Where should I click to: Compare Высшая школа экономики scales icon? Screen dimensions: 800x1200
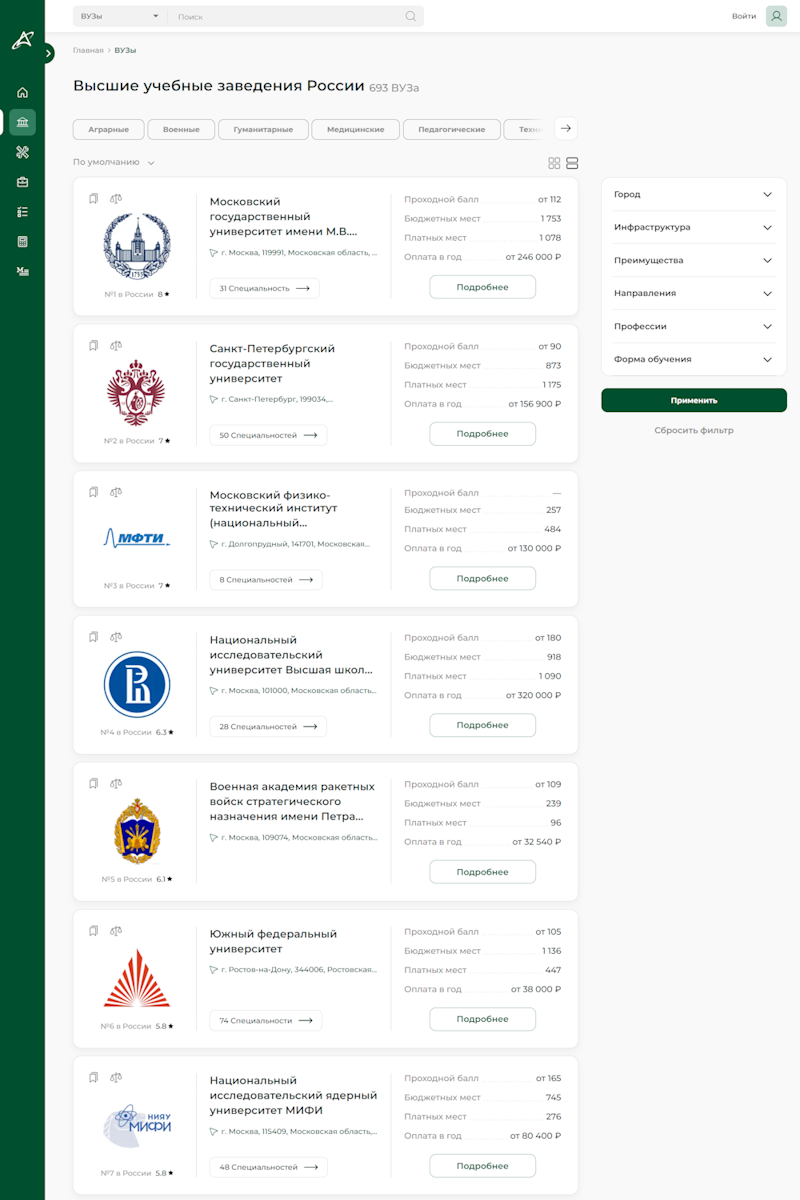(116, 637)
